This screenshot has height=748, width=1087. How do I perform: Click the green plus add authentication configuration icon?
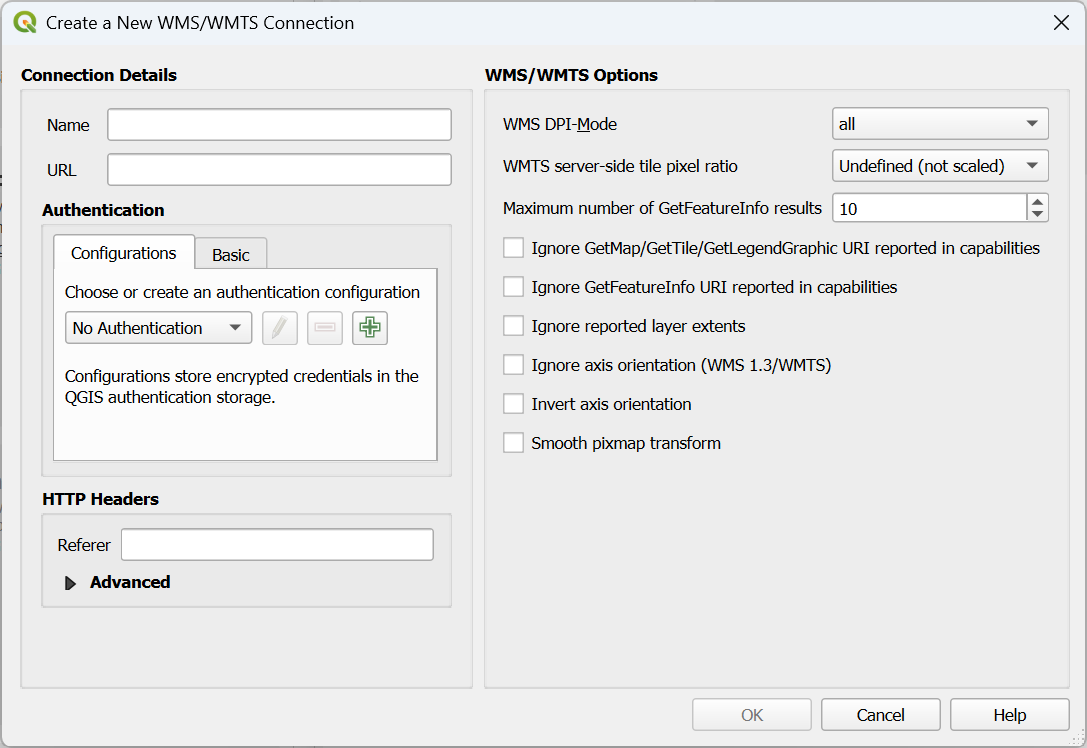(x=370, y=328)
